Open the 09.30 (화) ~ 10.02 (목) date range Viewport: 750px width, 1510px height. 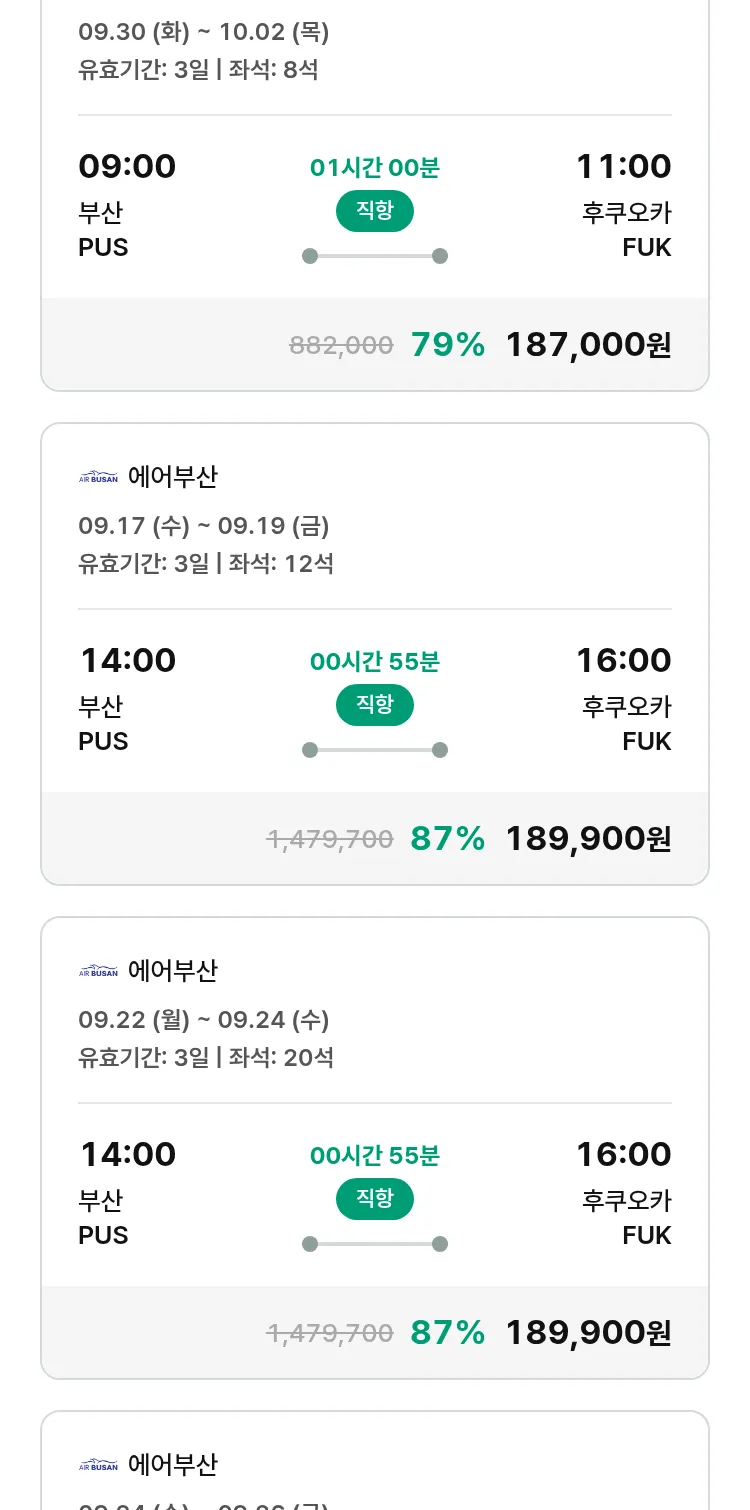204,32
